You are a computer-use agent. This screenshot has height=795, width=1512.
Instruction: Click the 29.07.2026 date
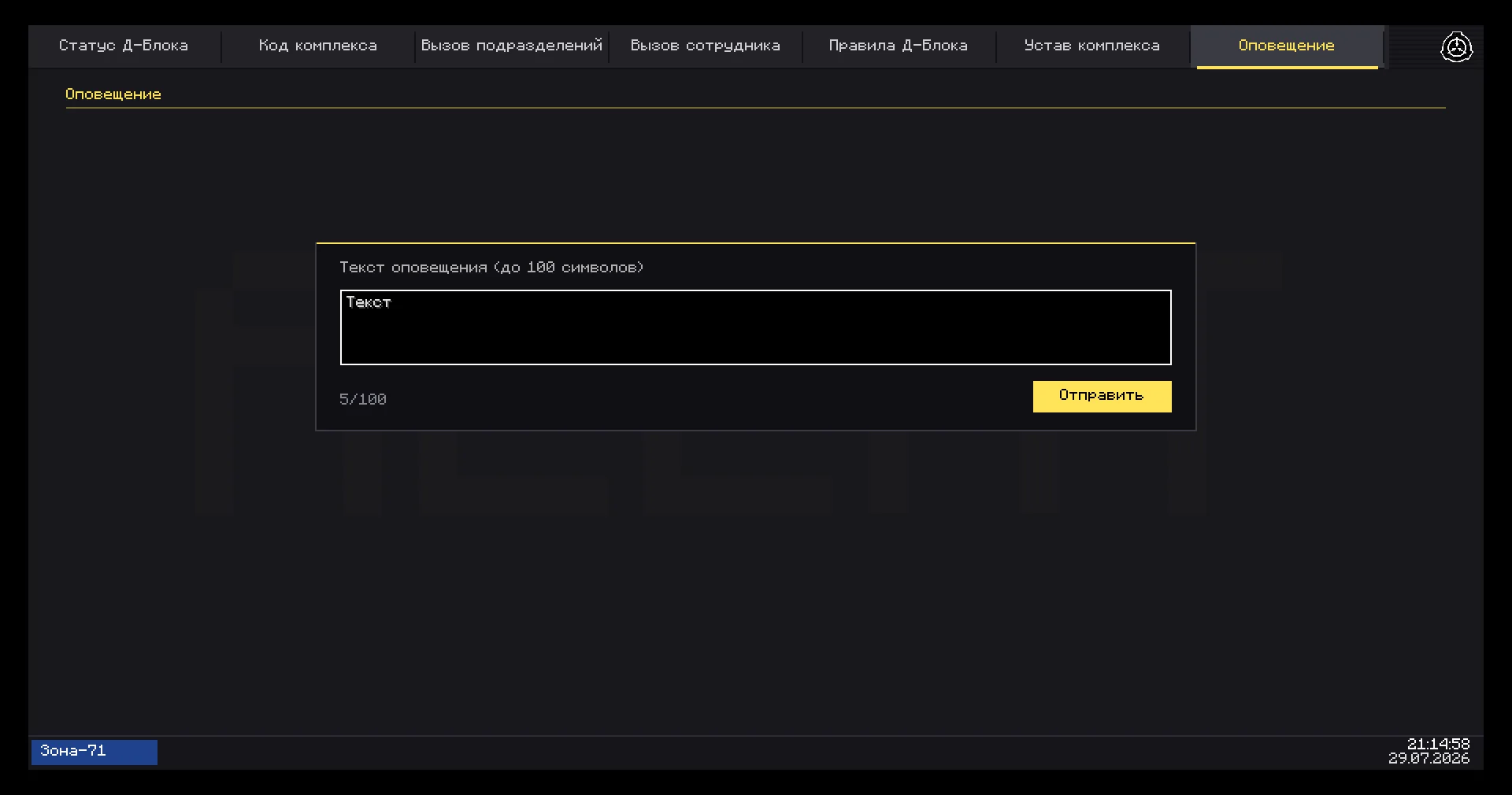coord(1429,758)
